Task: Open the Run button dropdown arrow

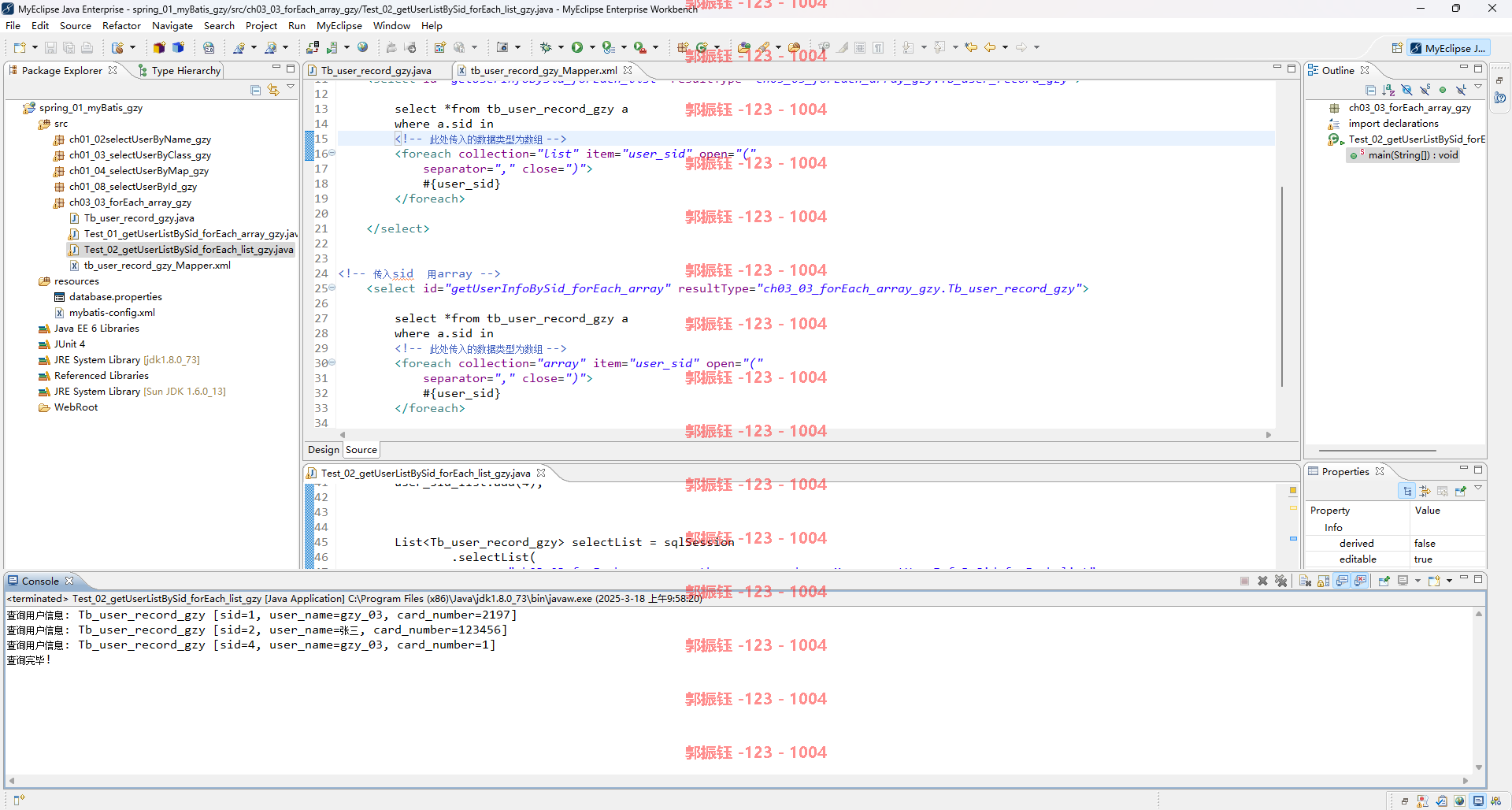Action: [x=592, y=47]
